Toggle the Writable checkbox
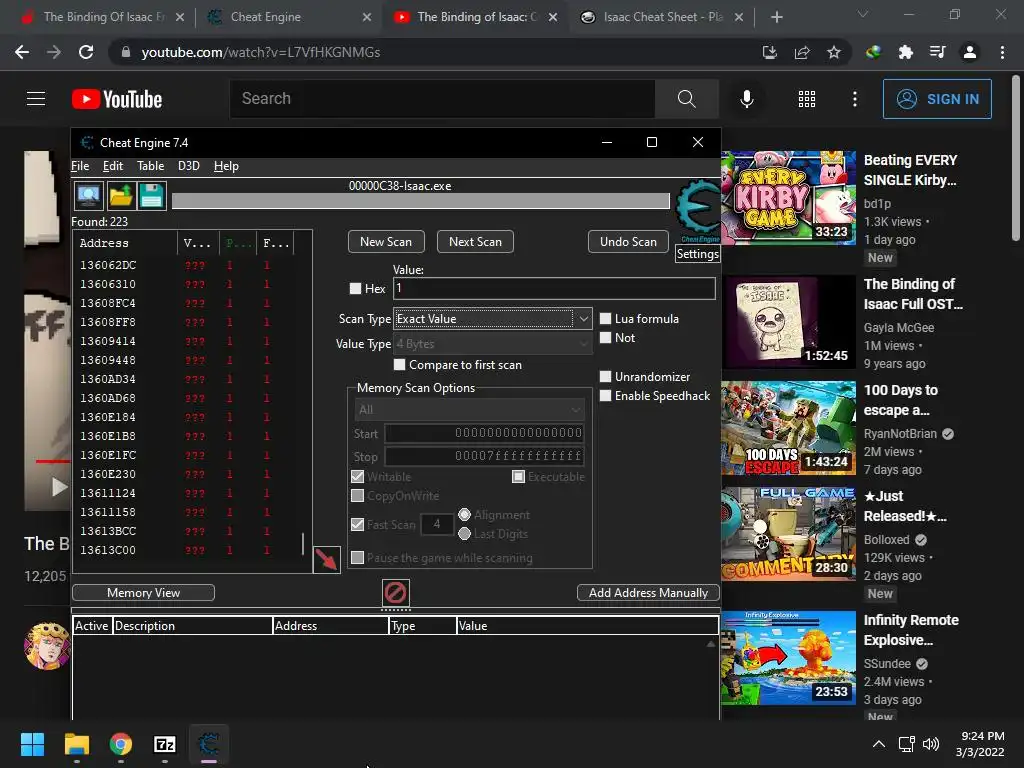The width and height of the screenshot is (1024, 768). click(x=357, y=477)
